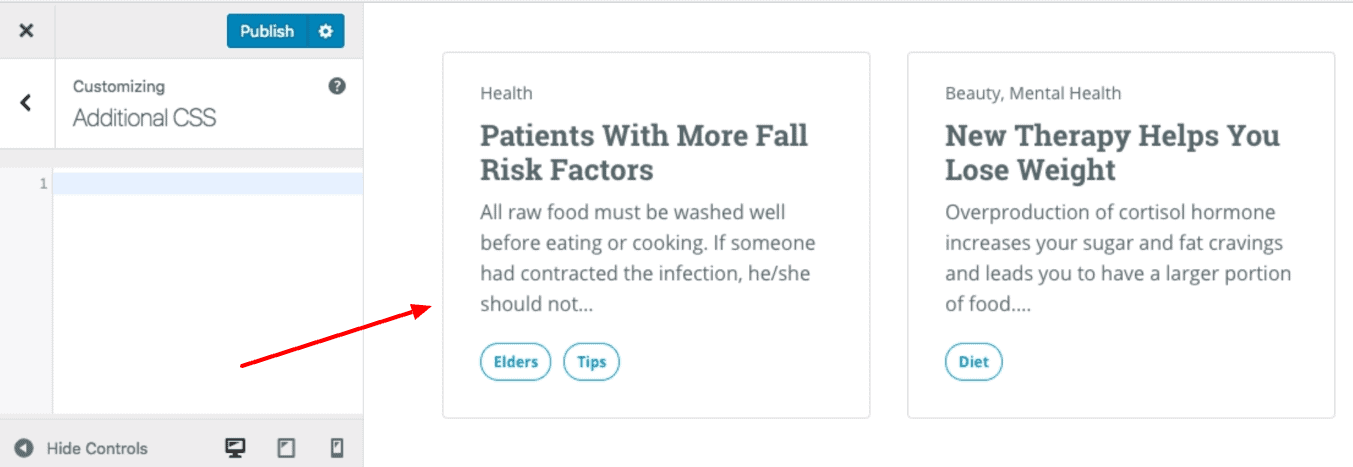Go back using the left chevron arrow
The image size is (1353, 467).
26,102
